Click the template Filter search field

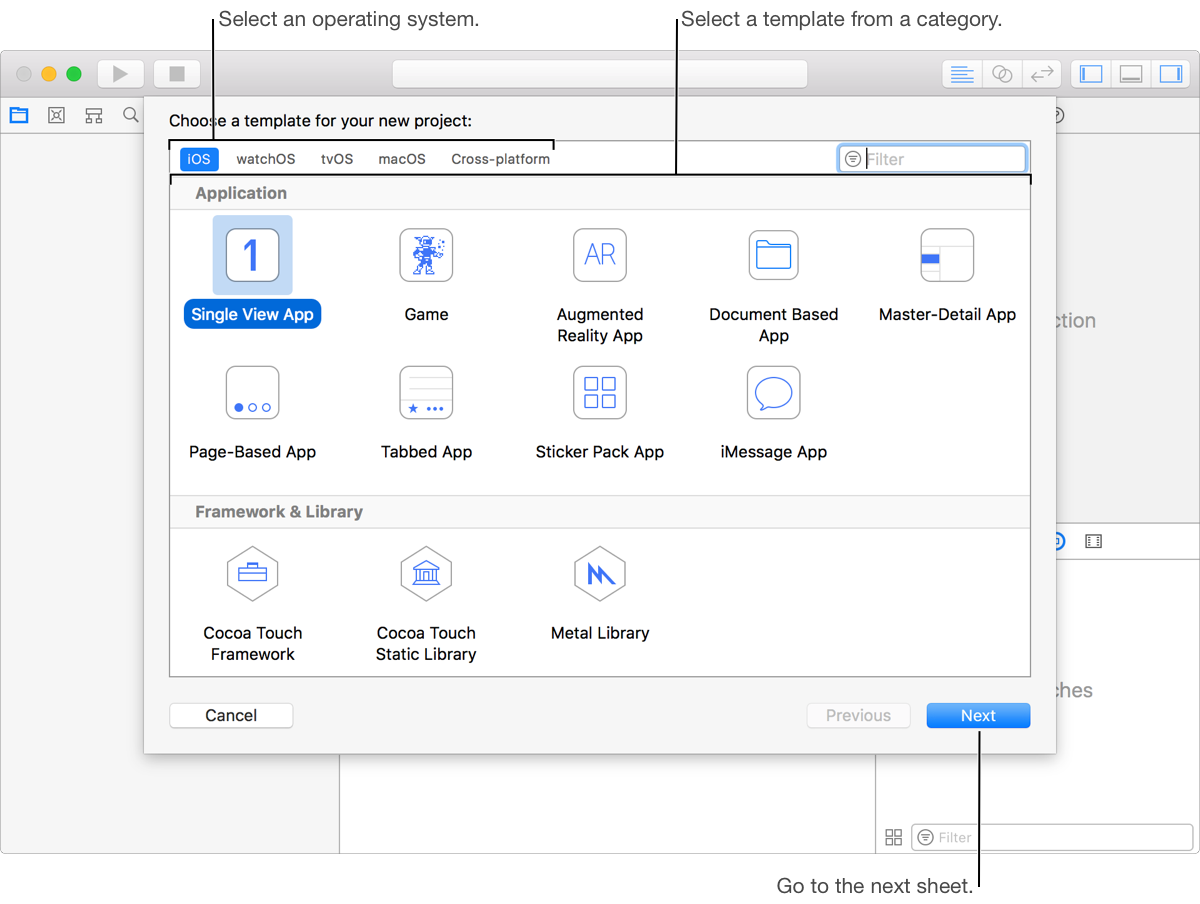pos(940,159)
